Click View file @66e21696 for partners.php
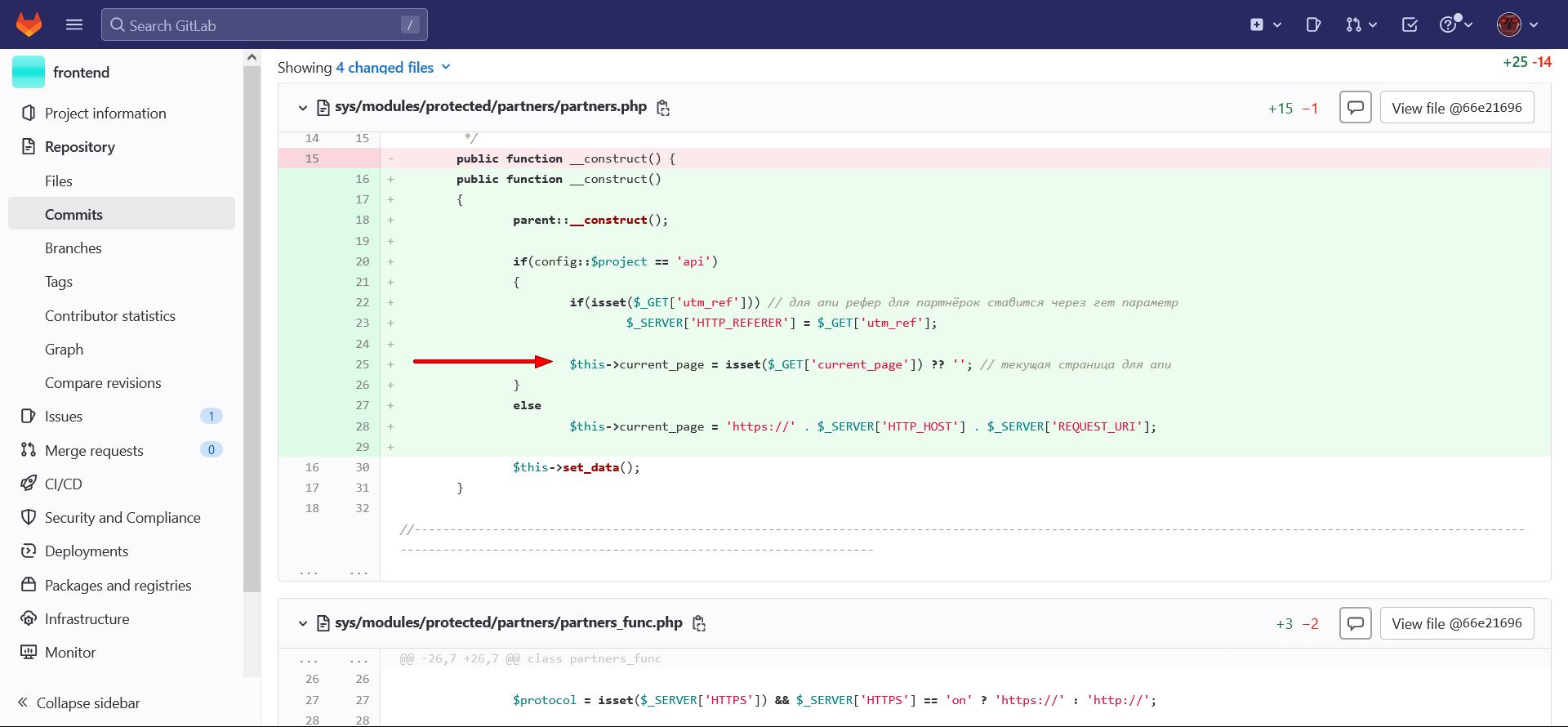The width and height of the screenshot is (1568, 727). point(1456,108)
